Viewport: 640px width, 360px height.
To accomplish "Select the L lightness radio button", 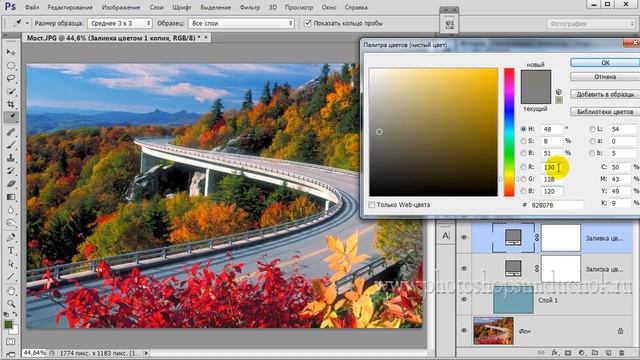I will pos(592,129).
